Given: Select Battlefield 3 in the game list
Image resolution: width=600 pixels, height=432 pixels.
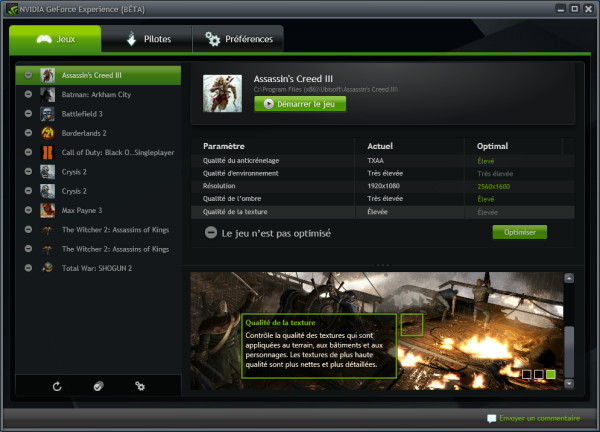Looking at the screenshot, I should [98, 114].
